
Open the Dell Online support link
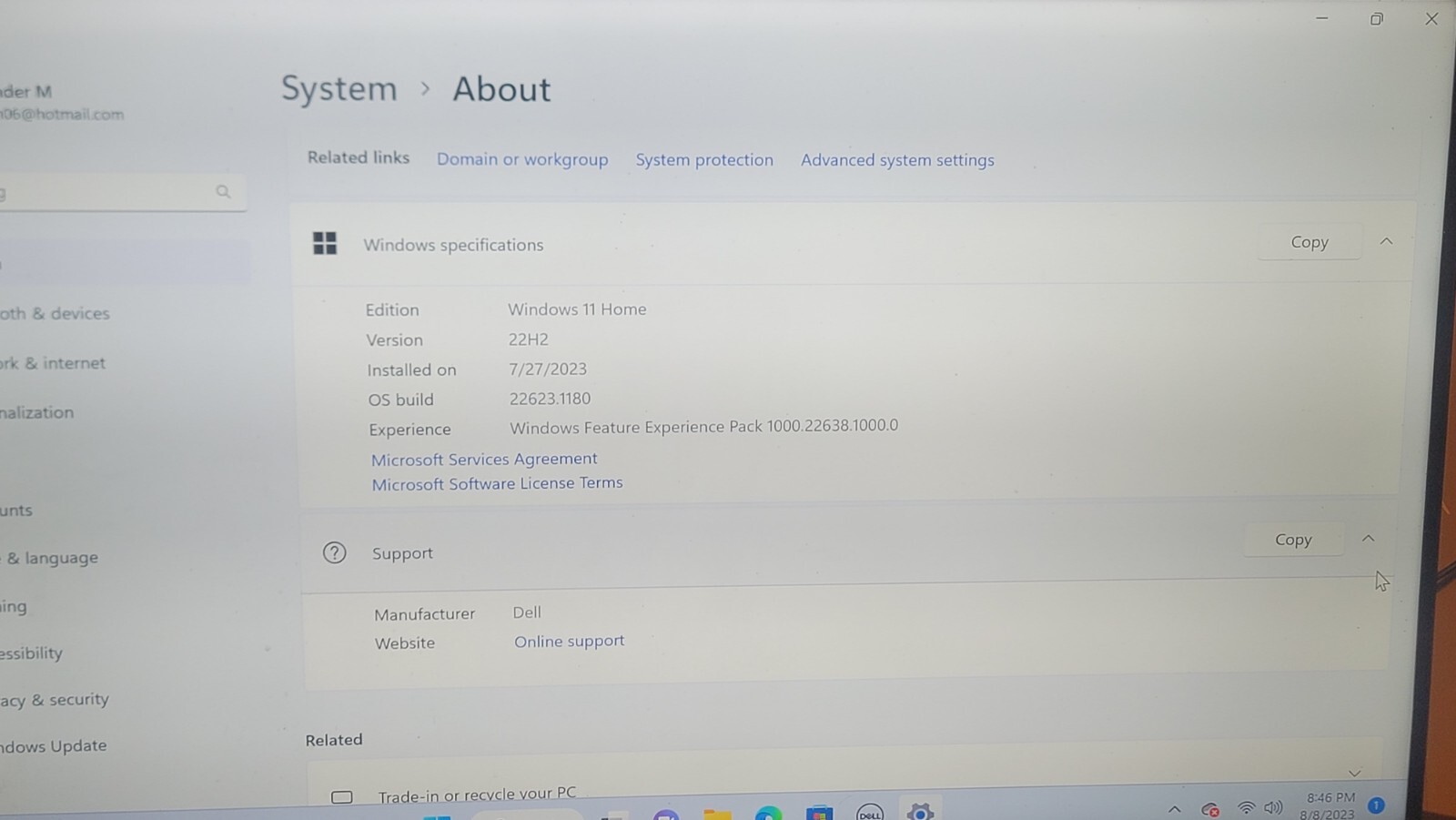tap(570, 641)
